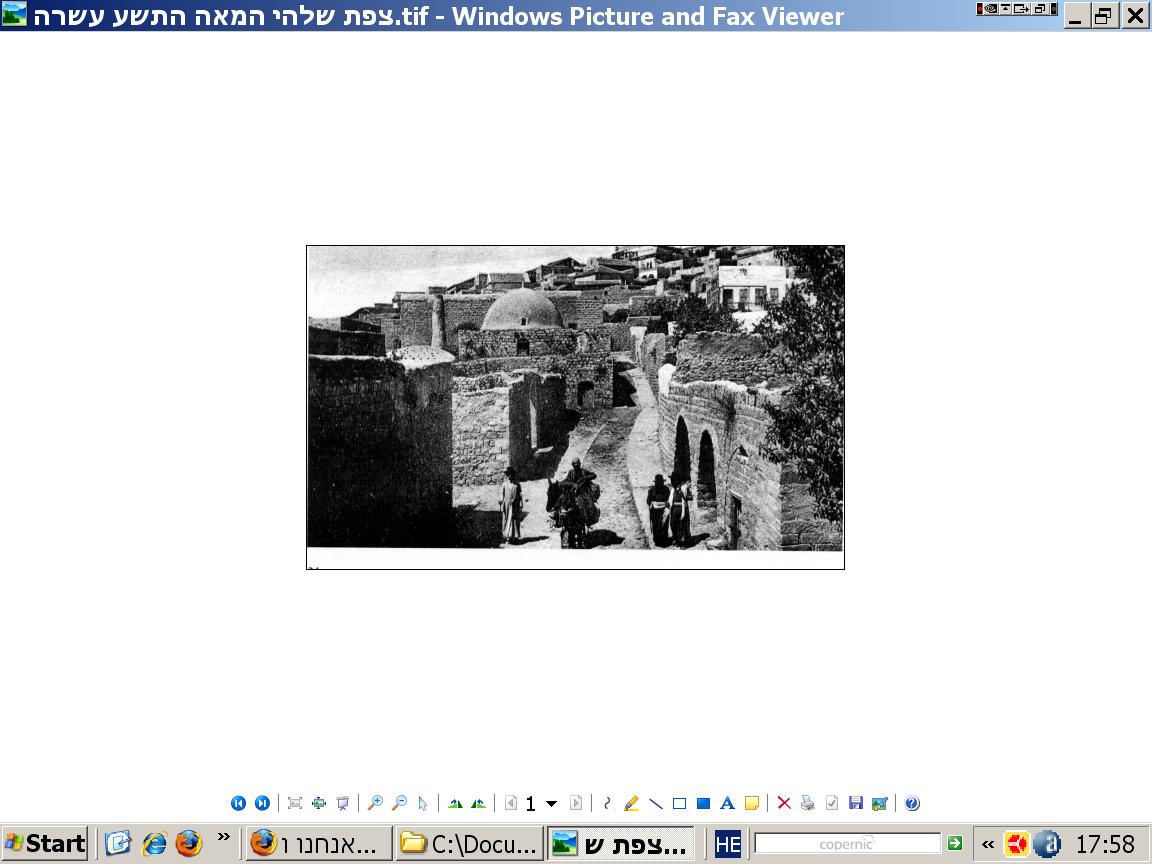Open the Windows Start menu
The image size is (1152, 864).
[46, 844]
